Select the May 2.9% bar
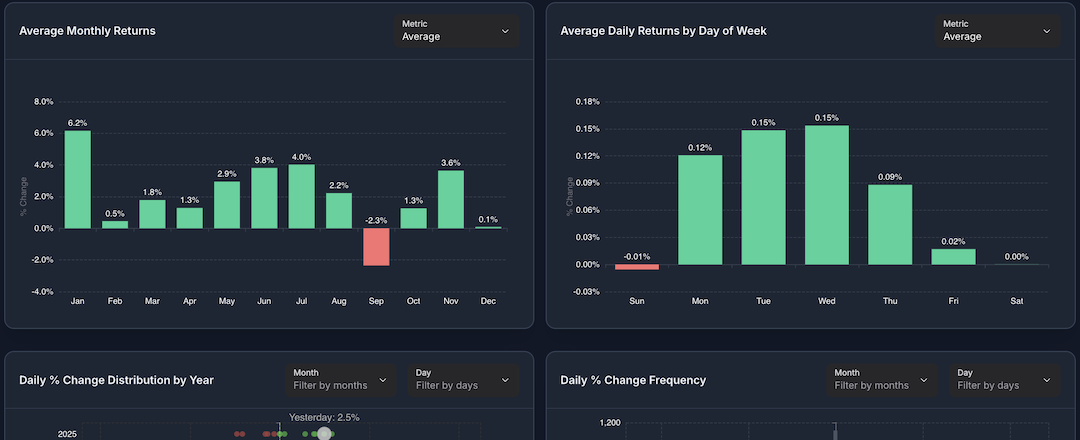The width and height of the screenshot is (1080, 440). point(227,205)
